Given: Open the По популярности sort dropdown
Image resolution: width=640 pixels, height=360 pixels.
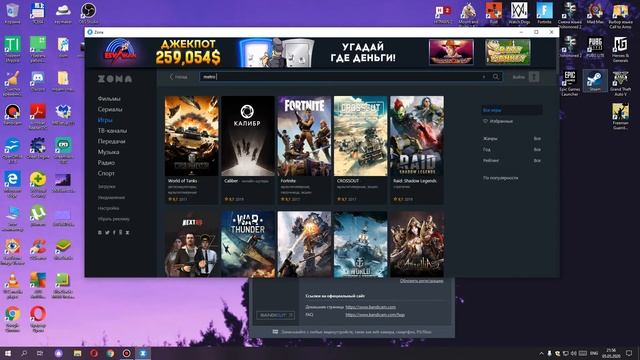Looking at the screenshot, I should coord(500,178).
